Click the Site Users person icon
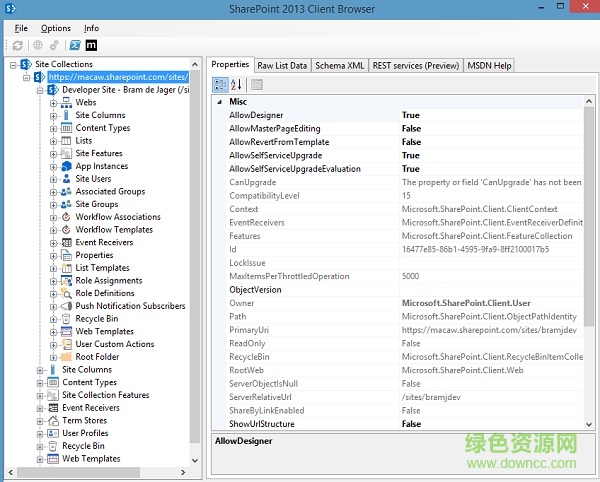Viewport: 600px width, 482px height. coord(66,179)
